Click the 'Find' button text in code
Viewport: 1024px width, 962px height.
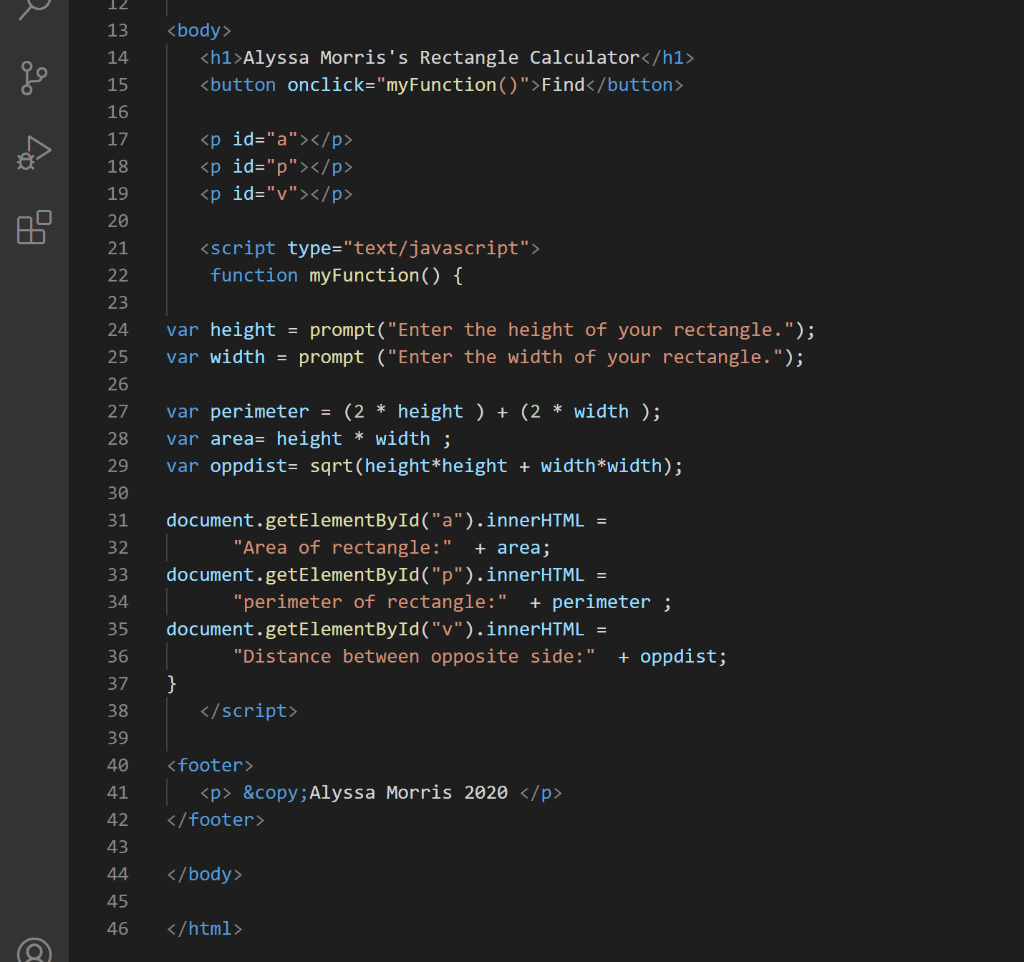click(x=563, y=85)
